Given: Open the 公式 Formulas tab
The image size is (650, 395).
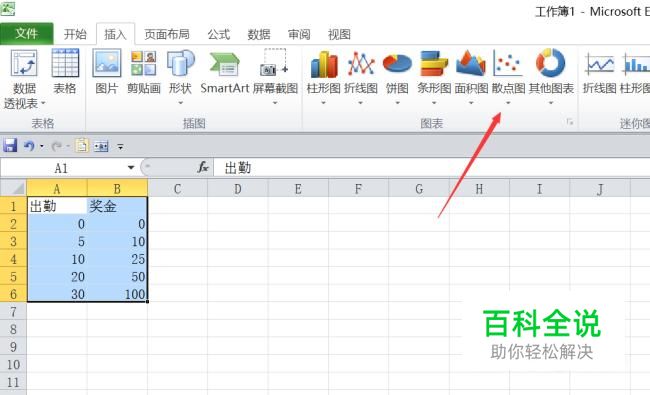Looking at the screenshot, I should (218, 34).
